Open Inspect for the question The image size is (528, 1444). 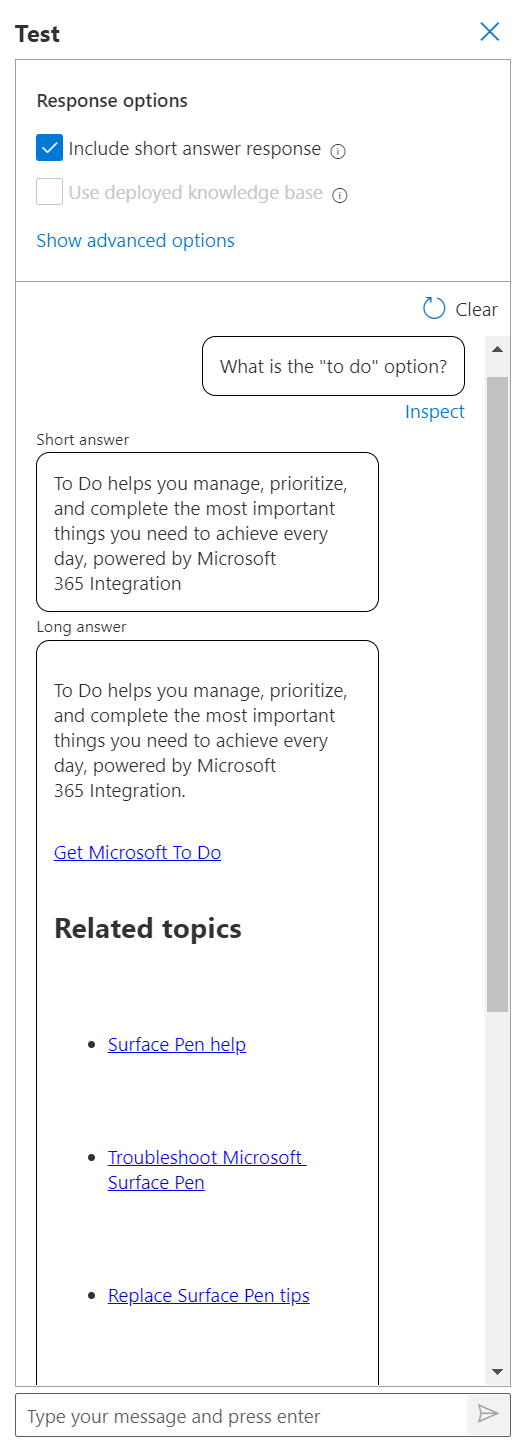[435, 412]
